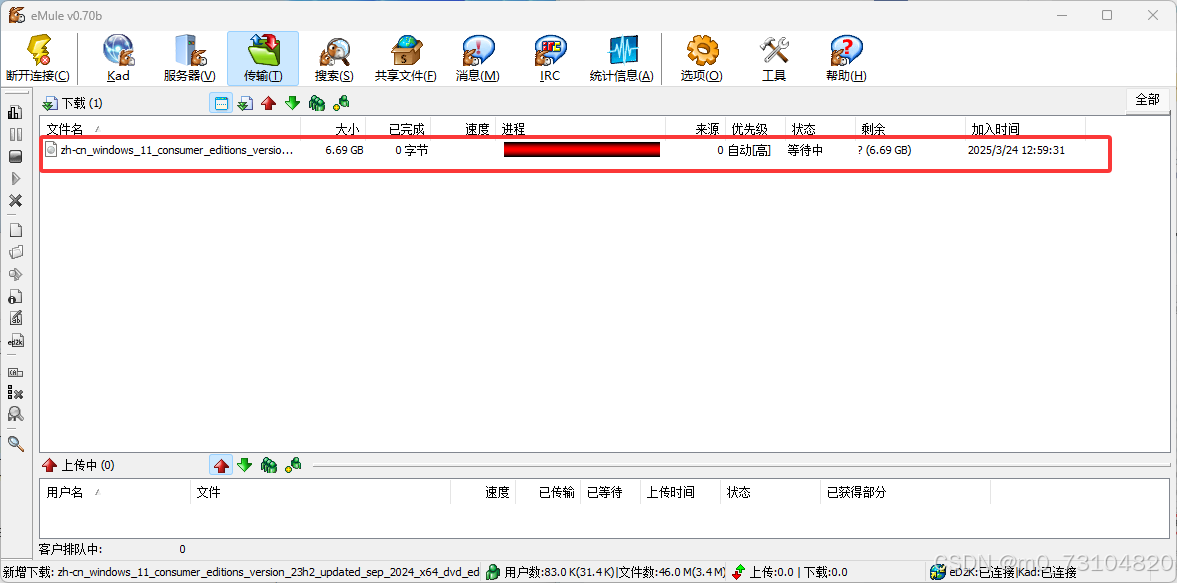The height and width of the screenshot is (583, 1177).
Task: Click the 等待中 status cell
Action: 805,150
